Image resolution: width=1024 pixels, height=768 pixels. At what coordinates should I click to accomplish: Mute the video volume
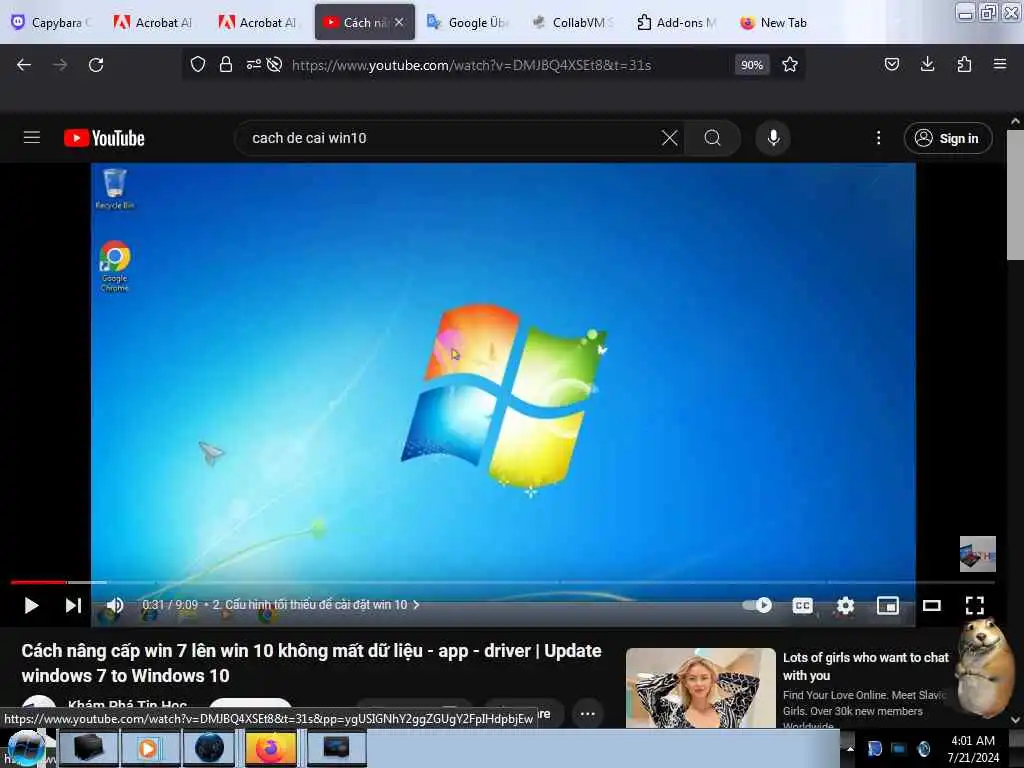(115, 605)
